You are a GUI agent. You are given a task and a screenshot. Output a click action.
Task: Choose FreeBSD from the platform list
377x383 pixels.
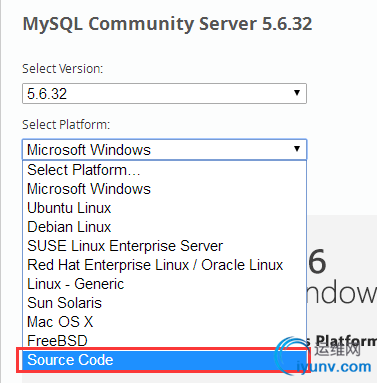tap(164, 340)
